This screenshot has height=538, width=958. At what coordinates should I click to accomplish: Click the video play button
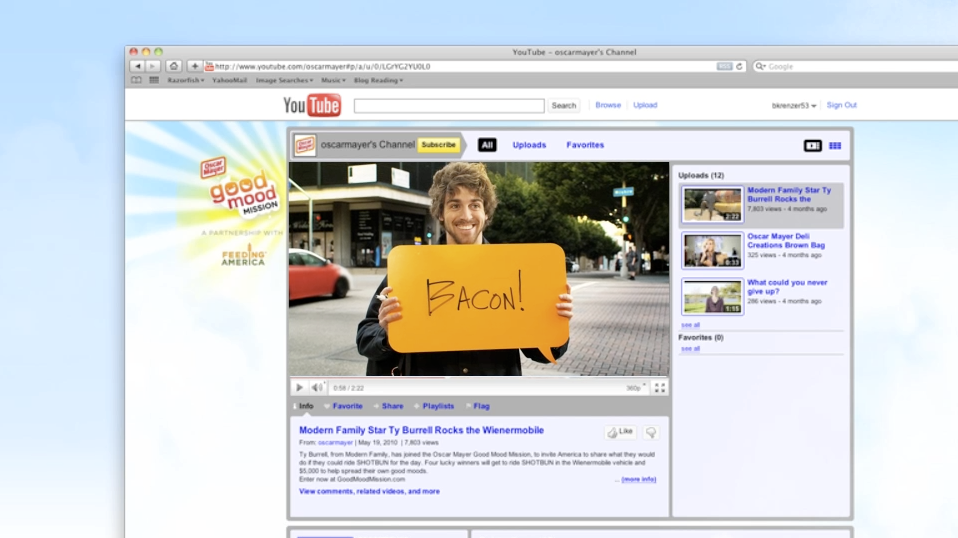tap(299, 388)
